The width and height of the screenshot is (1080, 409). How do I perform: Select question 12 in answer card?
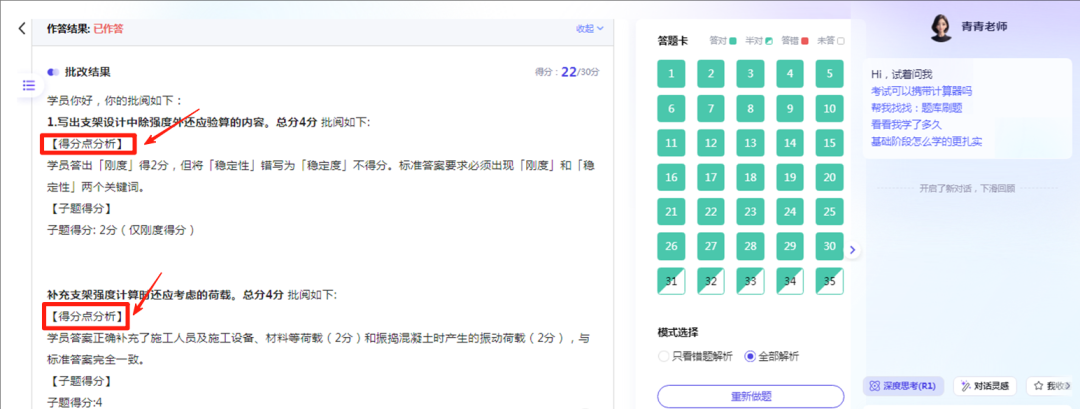[711, 143]
